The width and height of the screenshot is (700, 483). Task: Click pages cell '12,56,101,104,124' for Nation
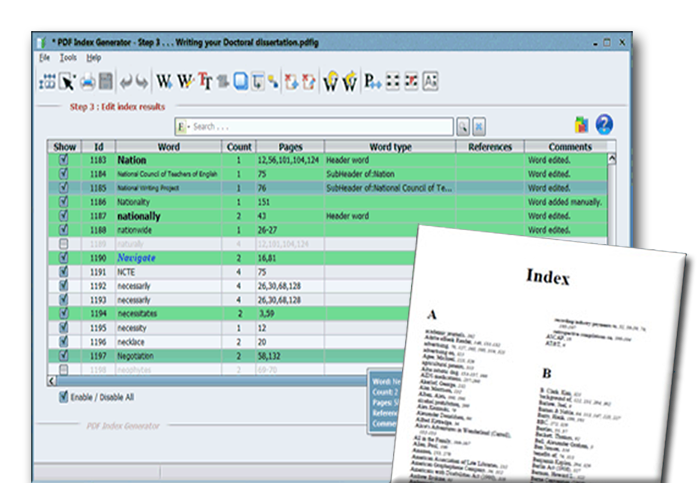tap(288, 160)
